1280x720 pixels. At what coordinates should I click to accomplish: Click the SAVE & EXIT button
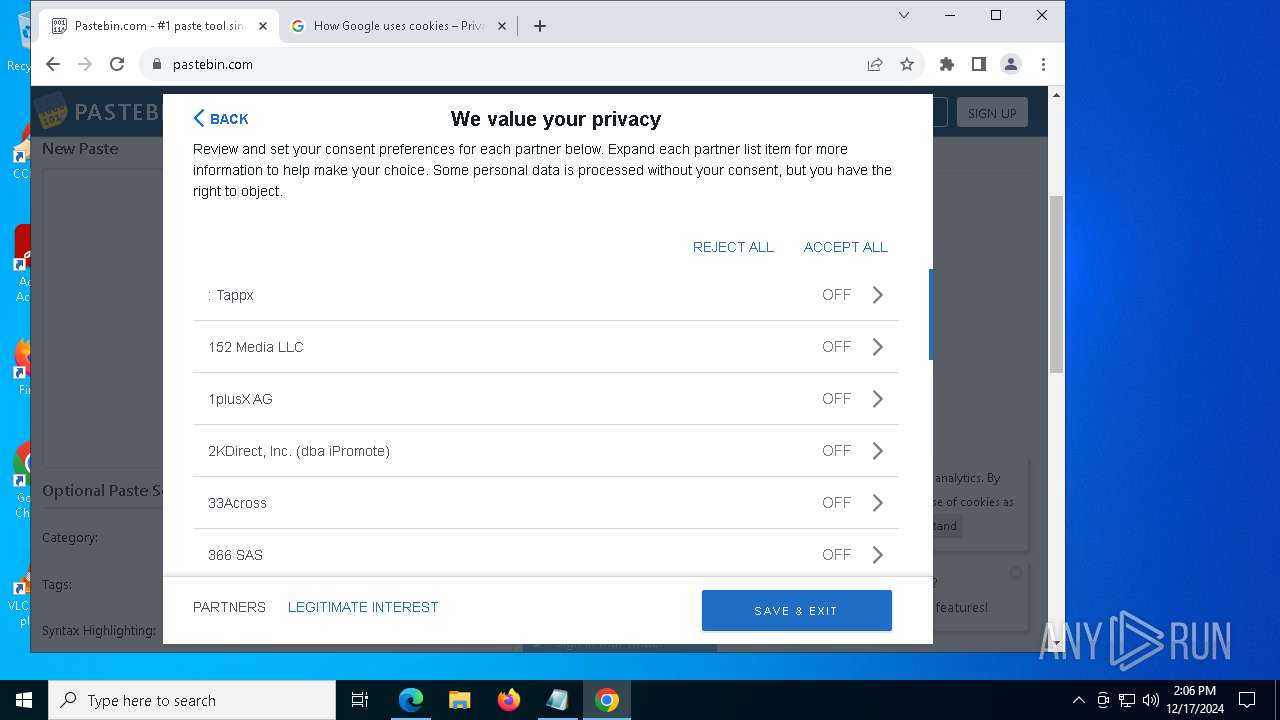(796, 610)
